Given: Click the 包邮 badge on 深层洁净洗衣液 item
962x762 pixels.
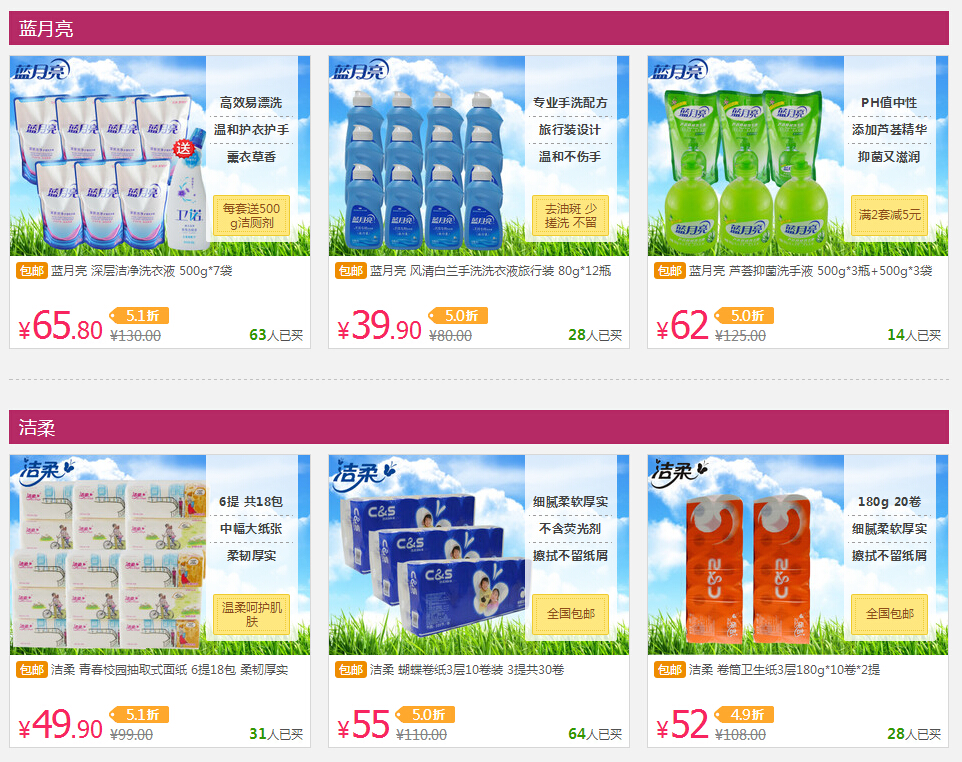Looking at the screenshot, I should click(32, 271).
